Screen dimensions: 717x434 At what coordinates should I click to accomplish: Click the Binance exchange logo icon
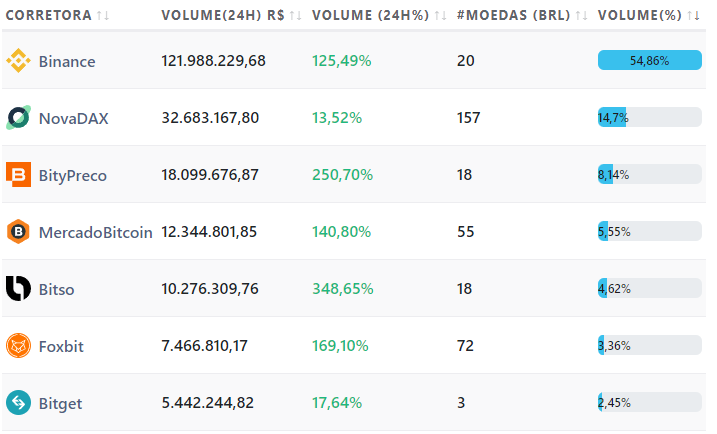pos(18,61)
